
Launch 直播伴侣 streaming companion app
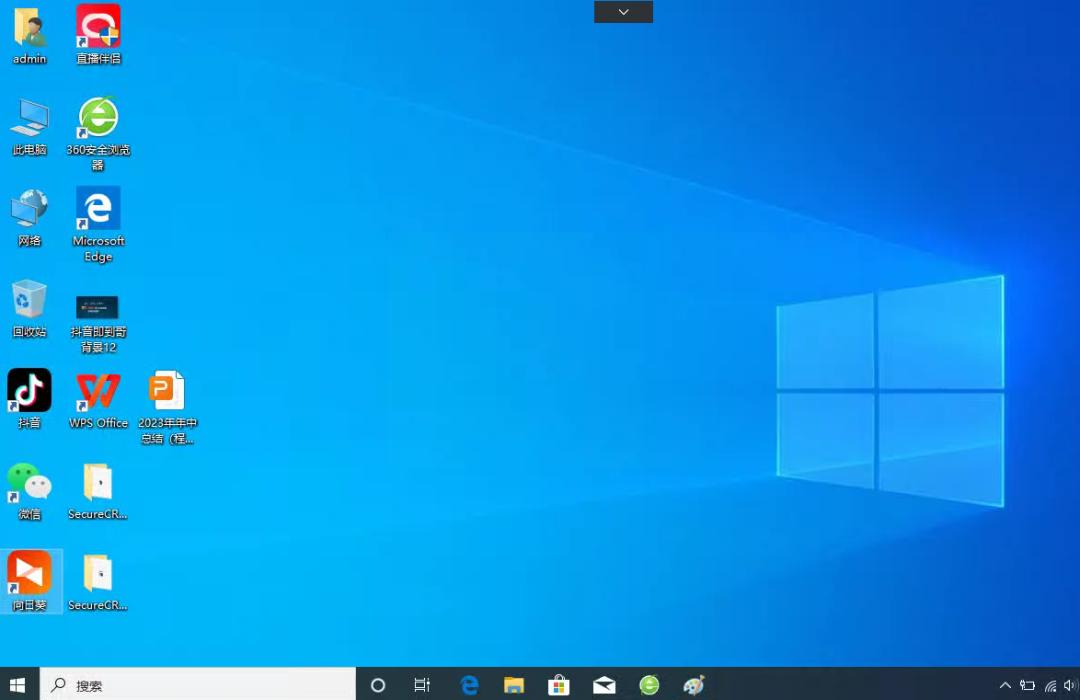coord(97,25)
